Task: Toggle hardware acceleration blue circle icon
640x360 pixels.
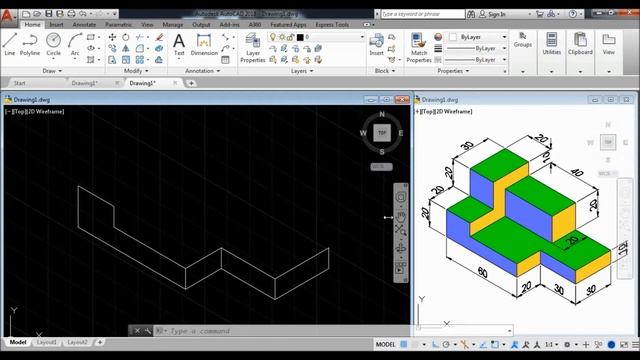Action: click(611, 344)
